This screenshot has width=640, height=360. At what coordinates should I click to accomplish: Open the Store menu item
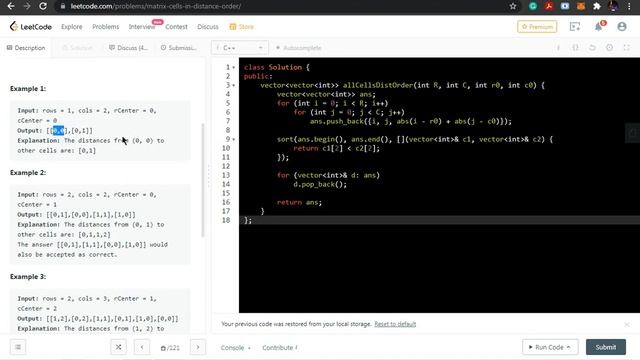coord(242,27)
